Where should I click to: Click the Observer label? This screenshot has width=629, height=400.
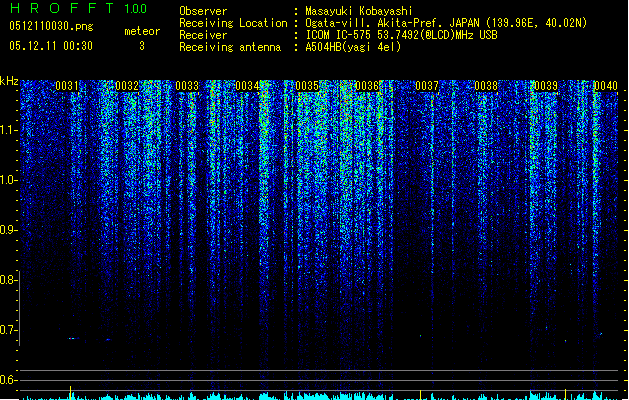coord(203,11)
